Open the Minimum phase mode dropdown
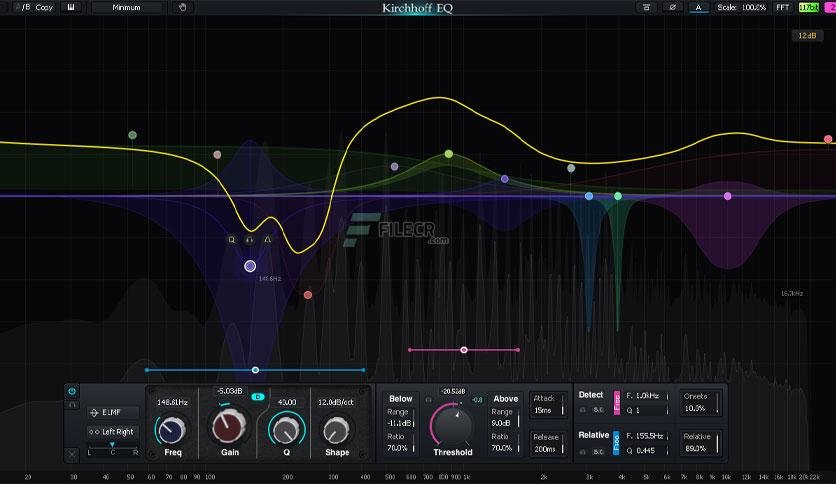Viewport: 836px width, 484px height. (127, 7)
